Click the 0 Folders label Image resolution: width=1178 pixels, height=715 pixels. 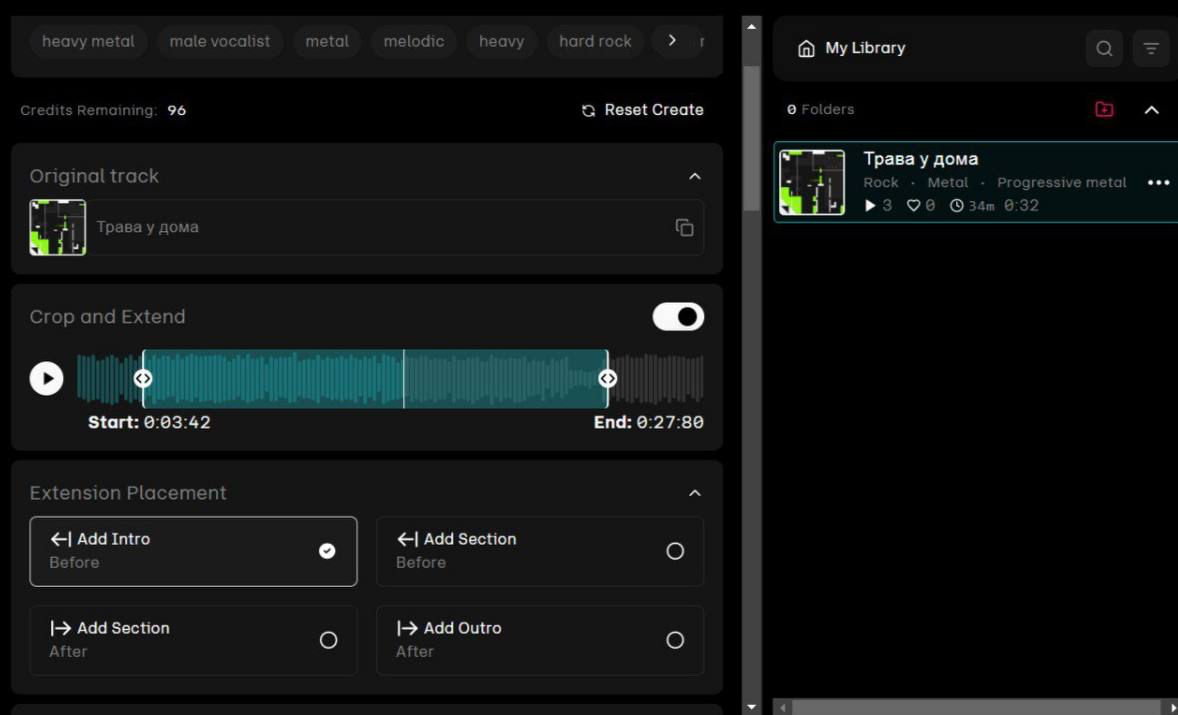coord(820,110)
